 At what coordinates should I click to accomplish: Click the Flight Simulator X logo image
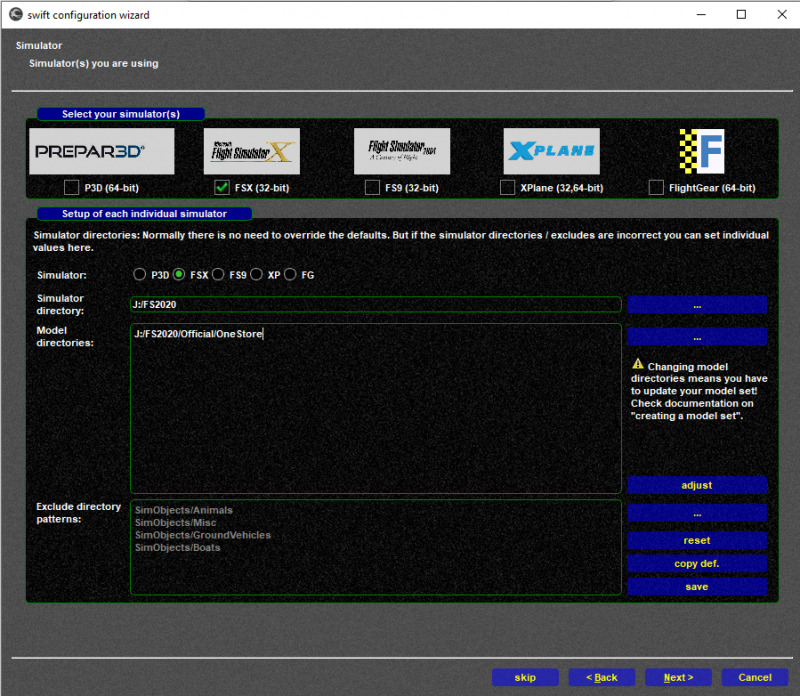[x=251, y=150]
